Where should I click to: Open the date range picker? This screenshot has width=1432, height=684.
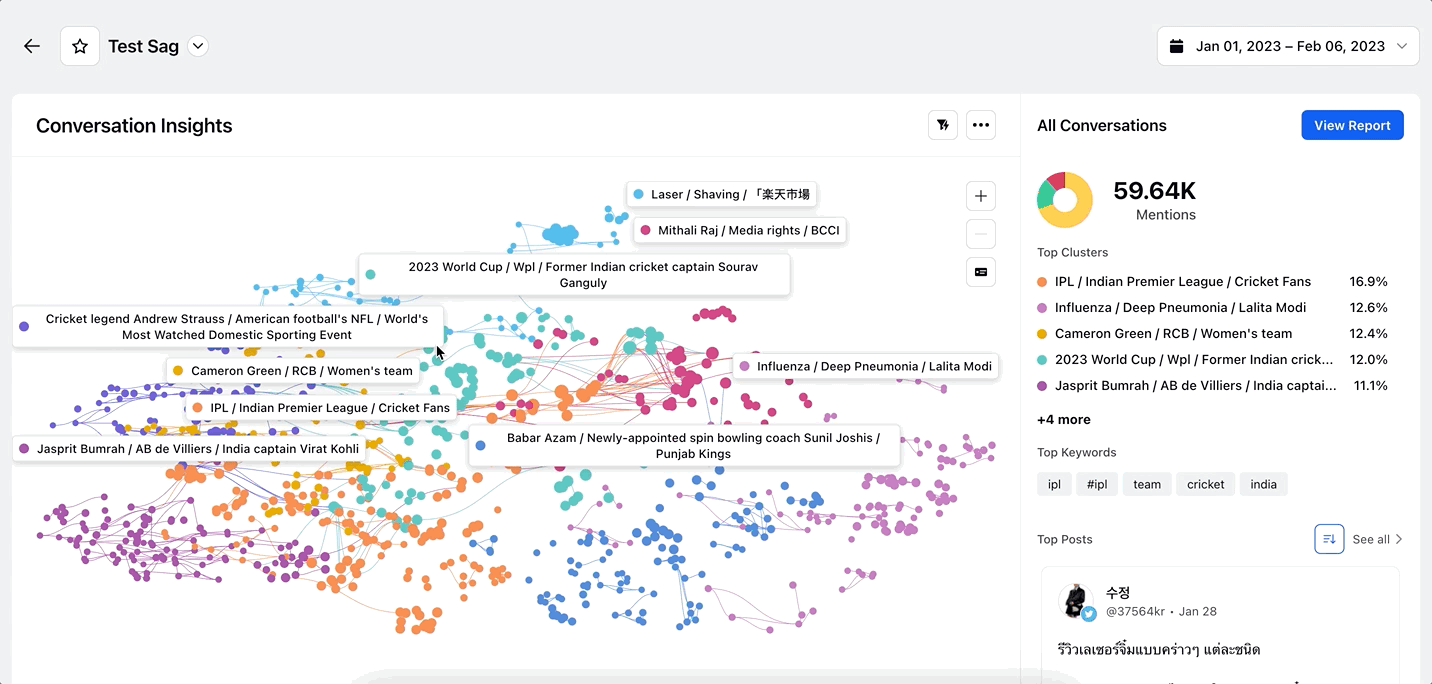[1288, 46]
